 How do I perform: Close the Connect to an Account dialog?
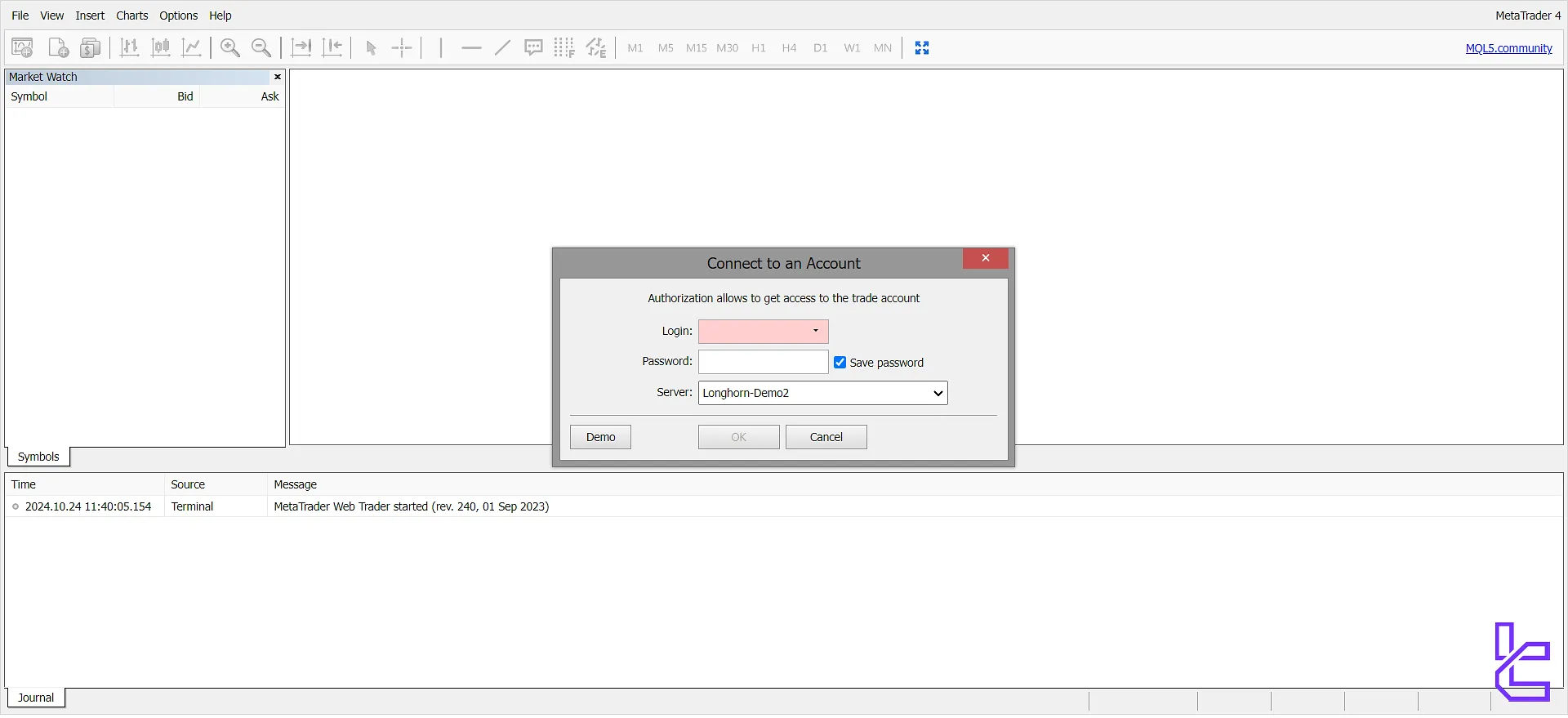point(986,258)
